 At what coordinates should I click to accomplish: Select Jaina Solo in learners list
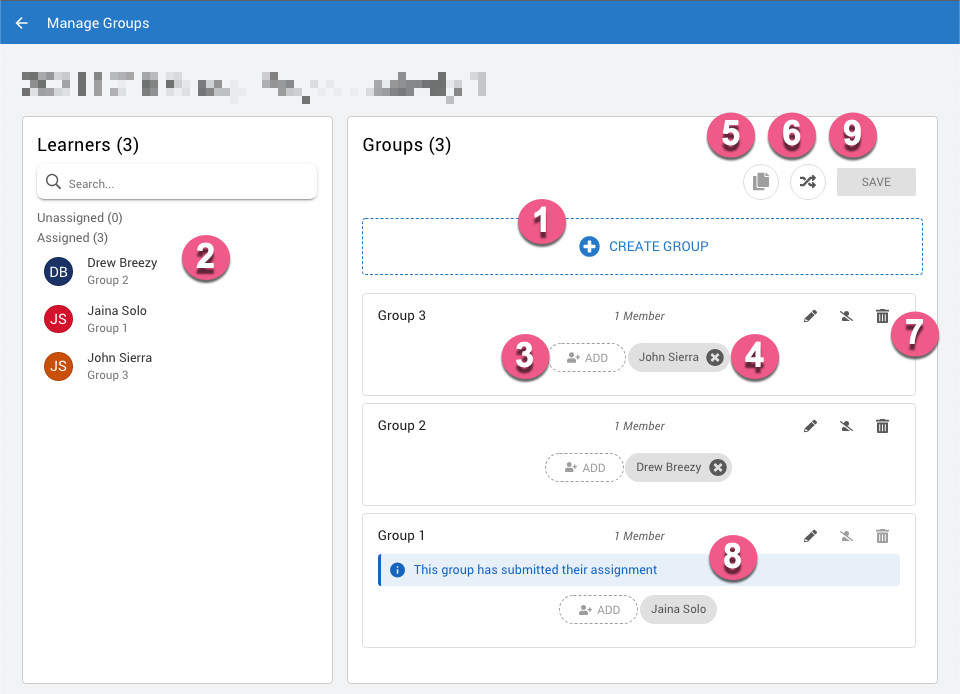click(116, 319)
